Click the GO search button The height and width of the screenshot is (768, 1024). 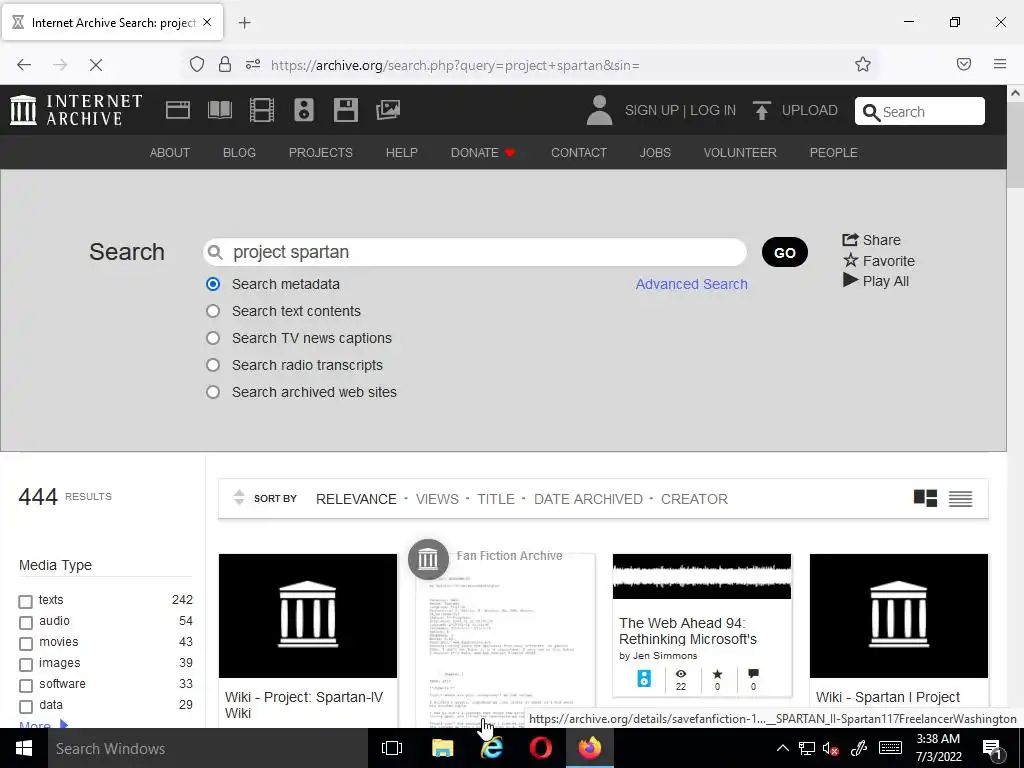click(784, 253)
